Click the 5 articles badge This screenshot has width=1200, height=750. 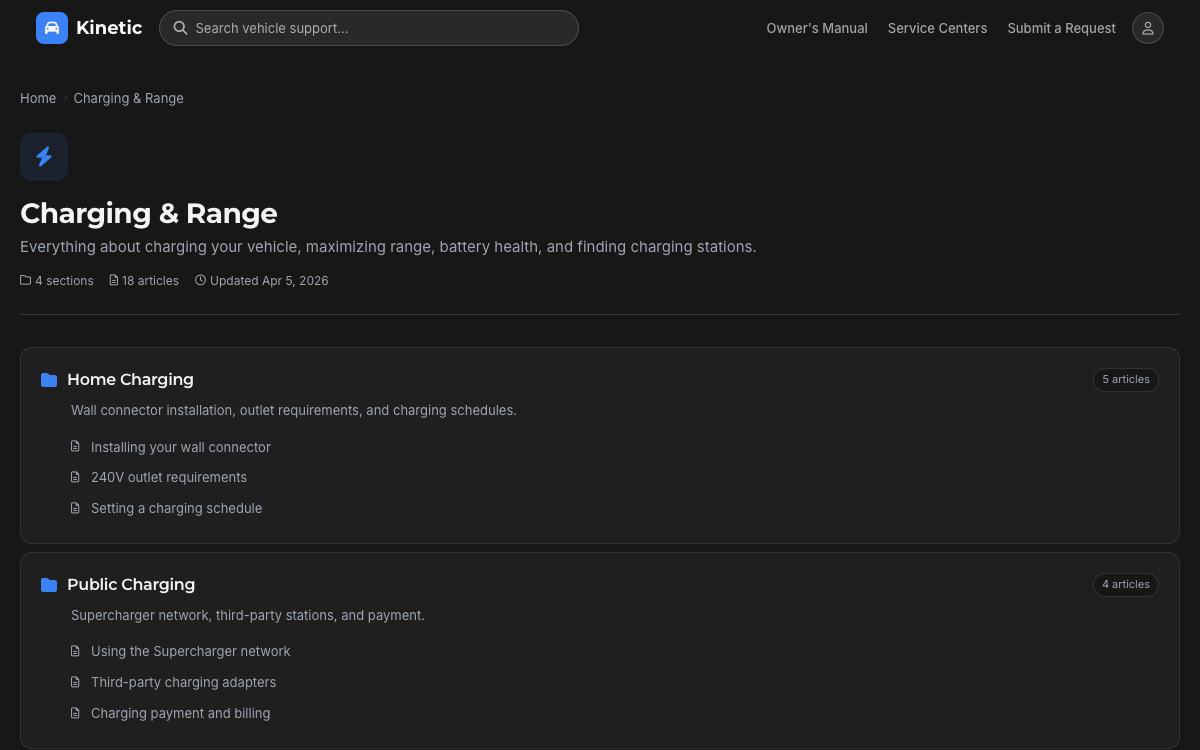(x=1126, y=380)
